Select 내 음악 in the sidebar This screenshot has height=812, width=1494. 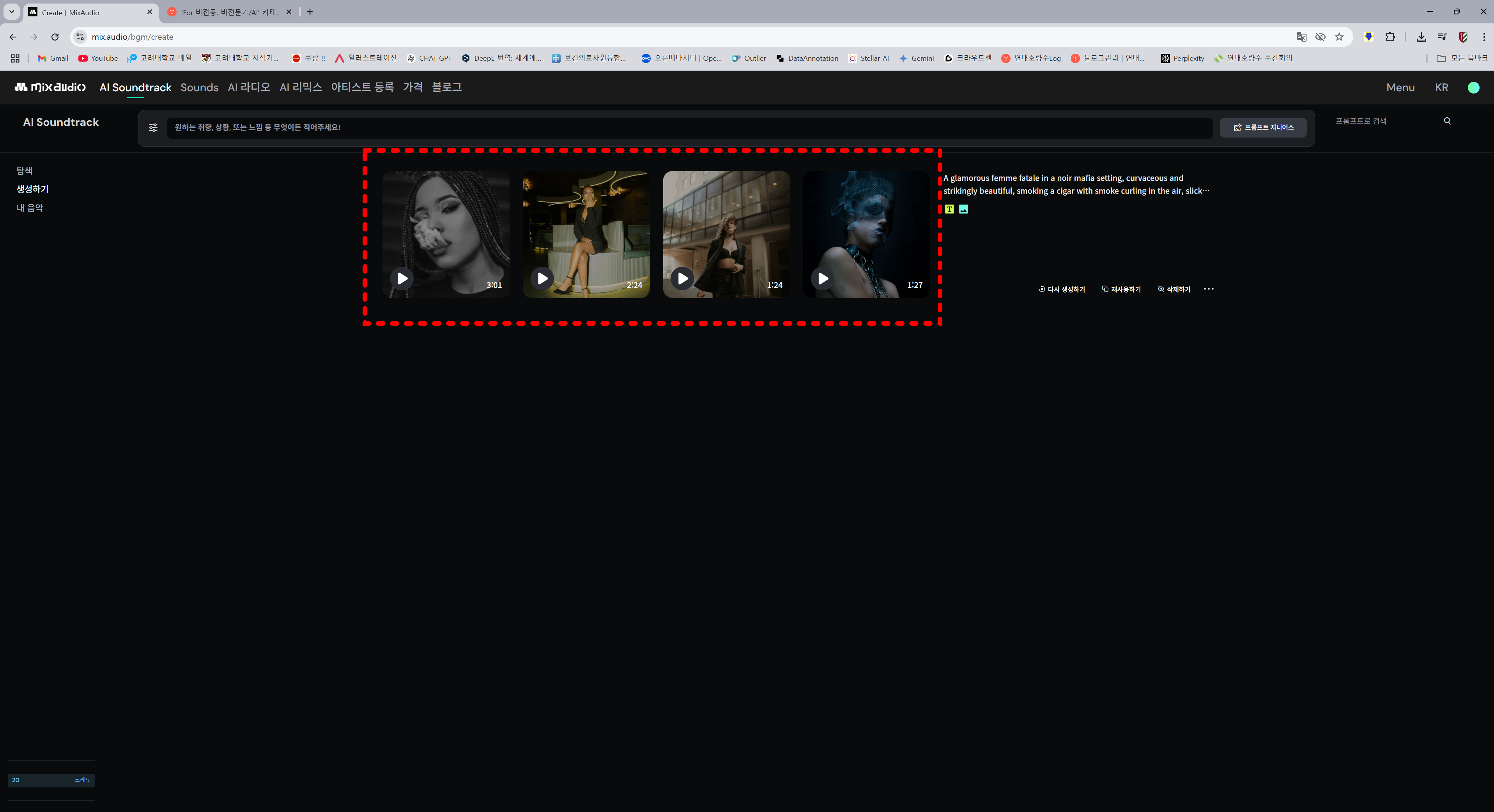coord(30,208)
